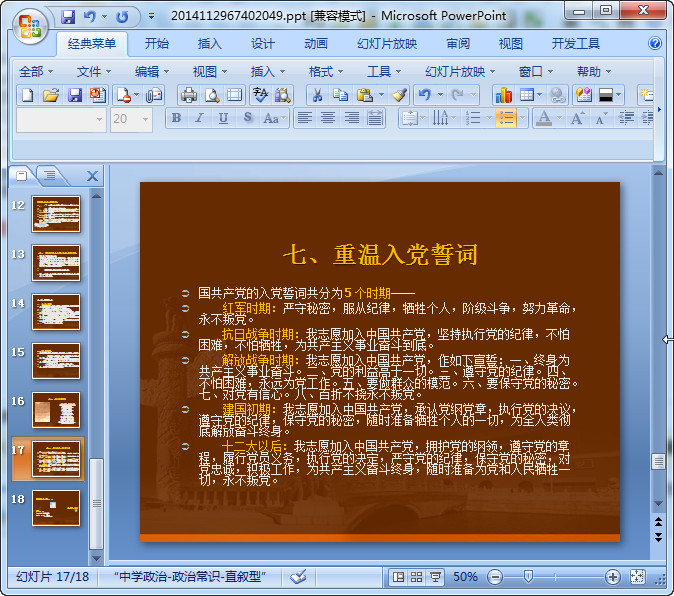Copy selection using the copy icon
The height and width of the screenshot is (596, 674).
pos(340,95)
